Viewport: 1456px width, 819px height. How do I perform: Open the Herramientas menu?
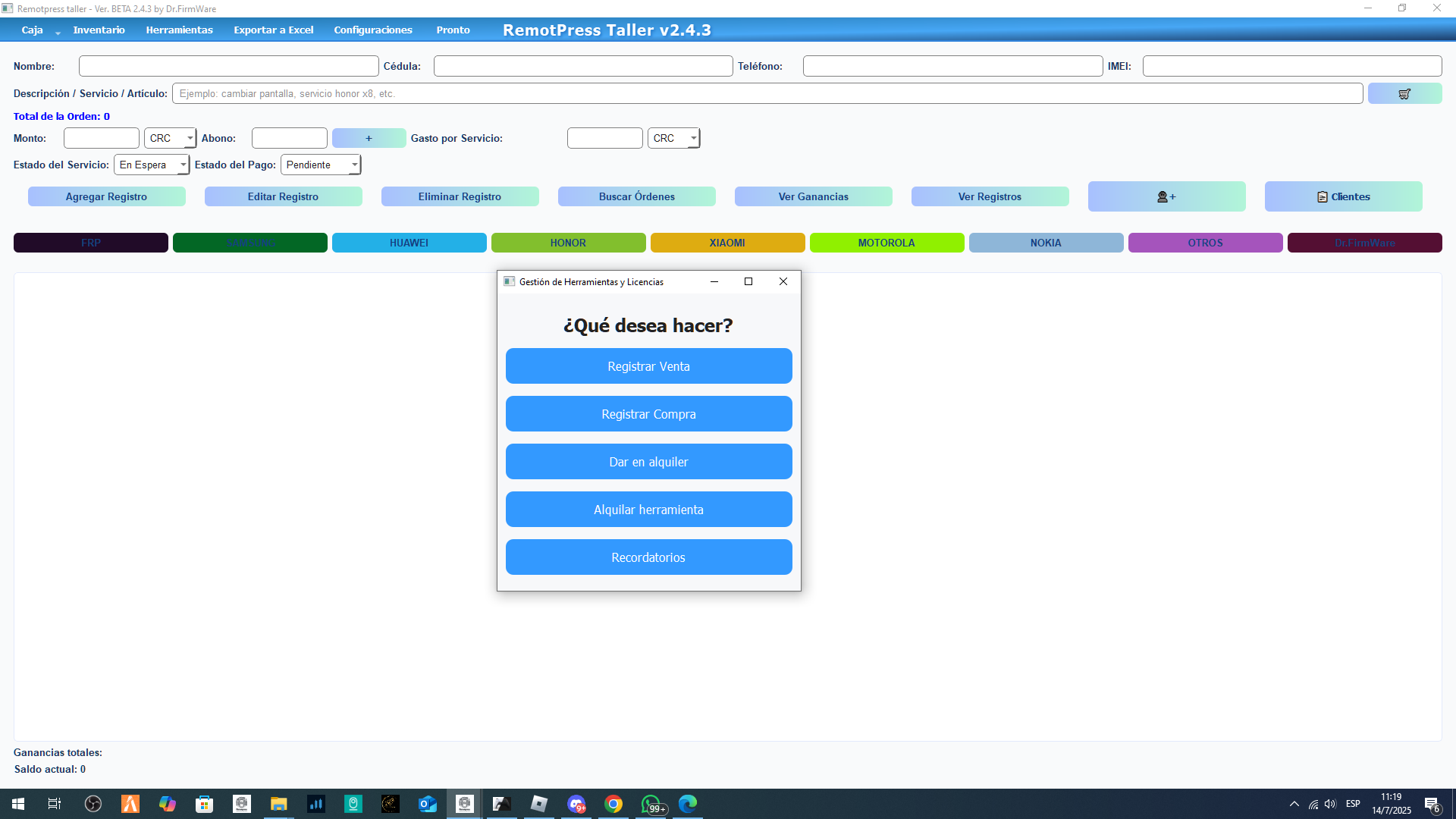point(179,30)
